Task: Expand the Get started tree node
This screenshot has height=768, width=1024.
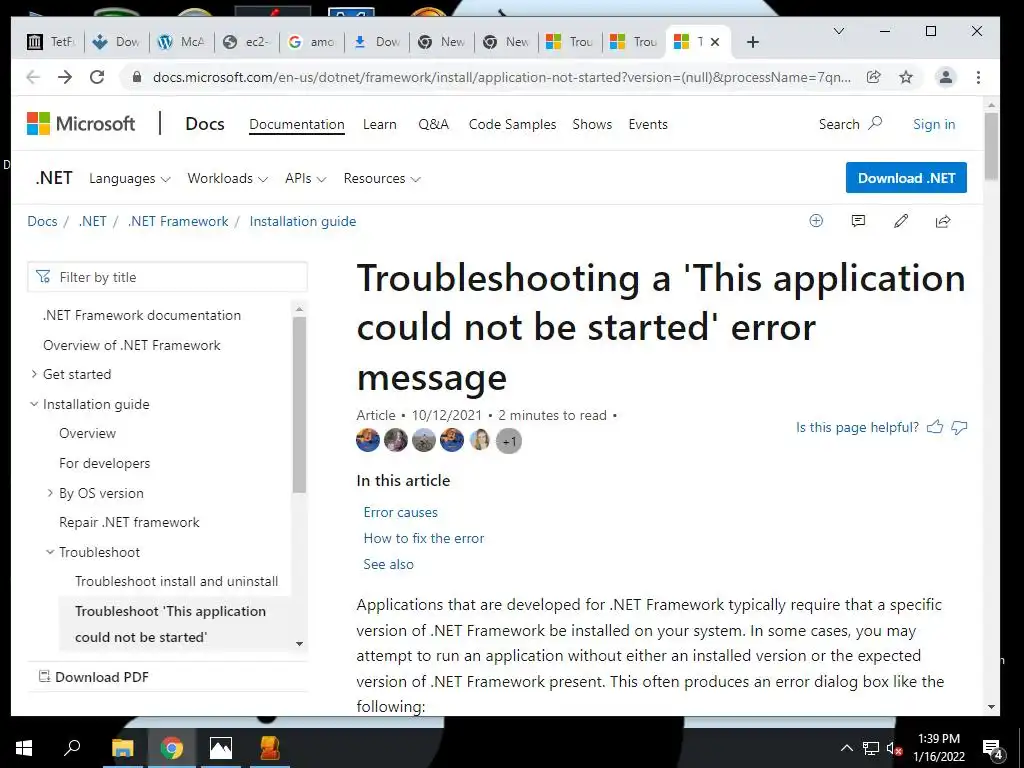Action: click(34, 374)
